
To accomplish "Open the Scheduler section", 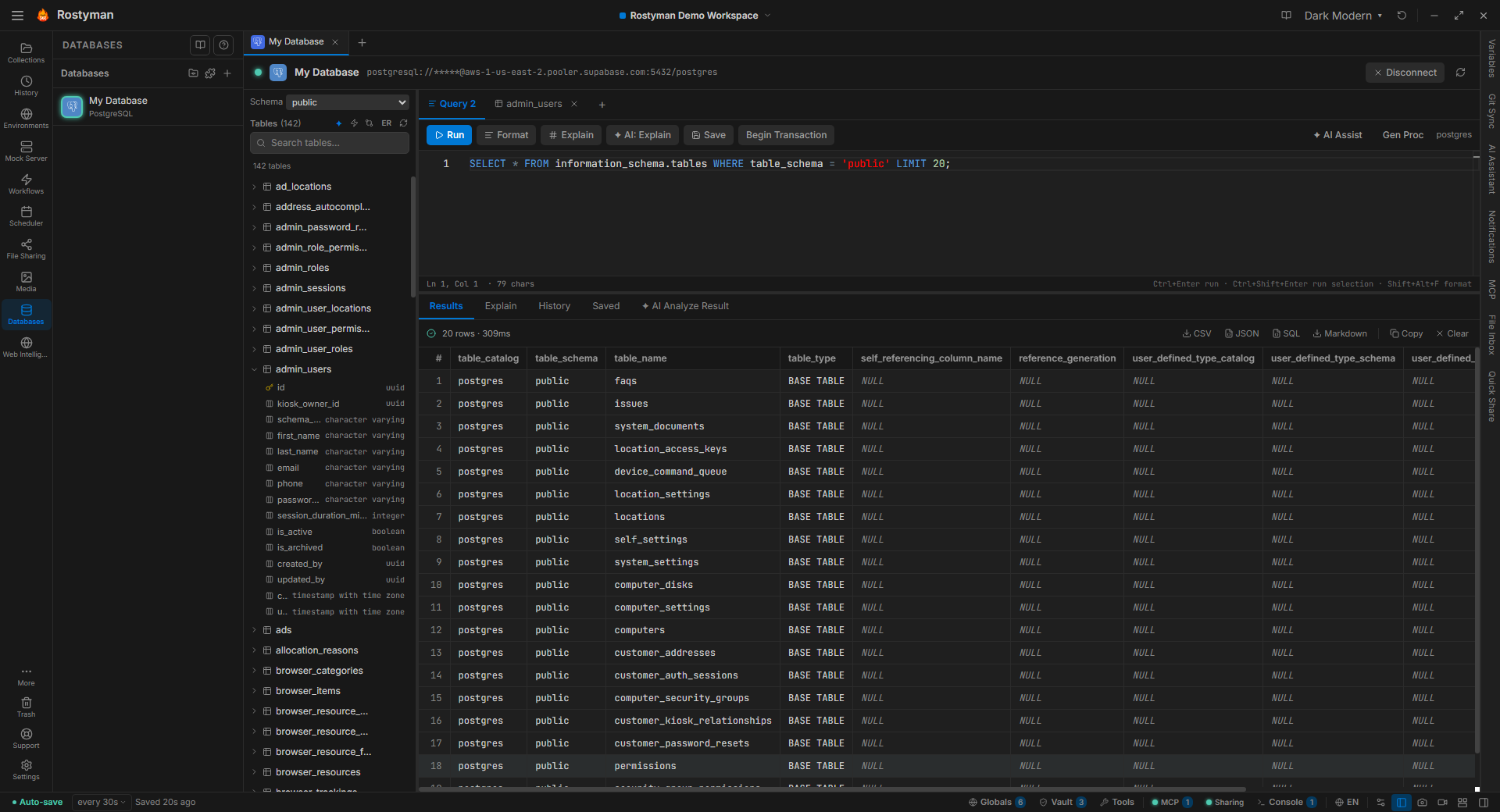I will coord(26,216).
